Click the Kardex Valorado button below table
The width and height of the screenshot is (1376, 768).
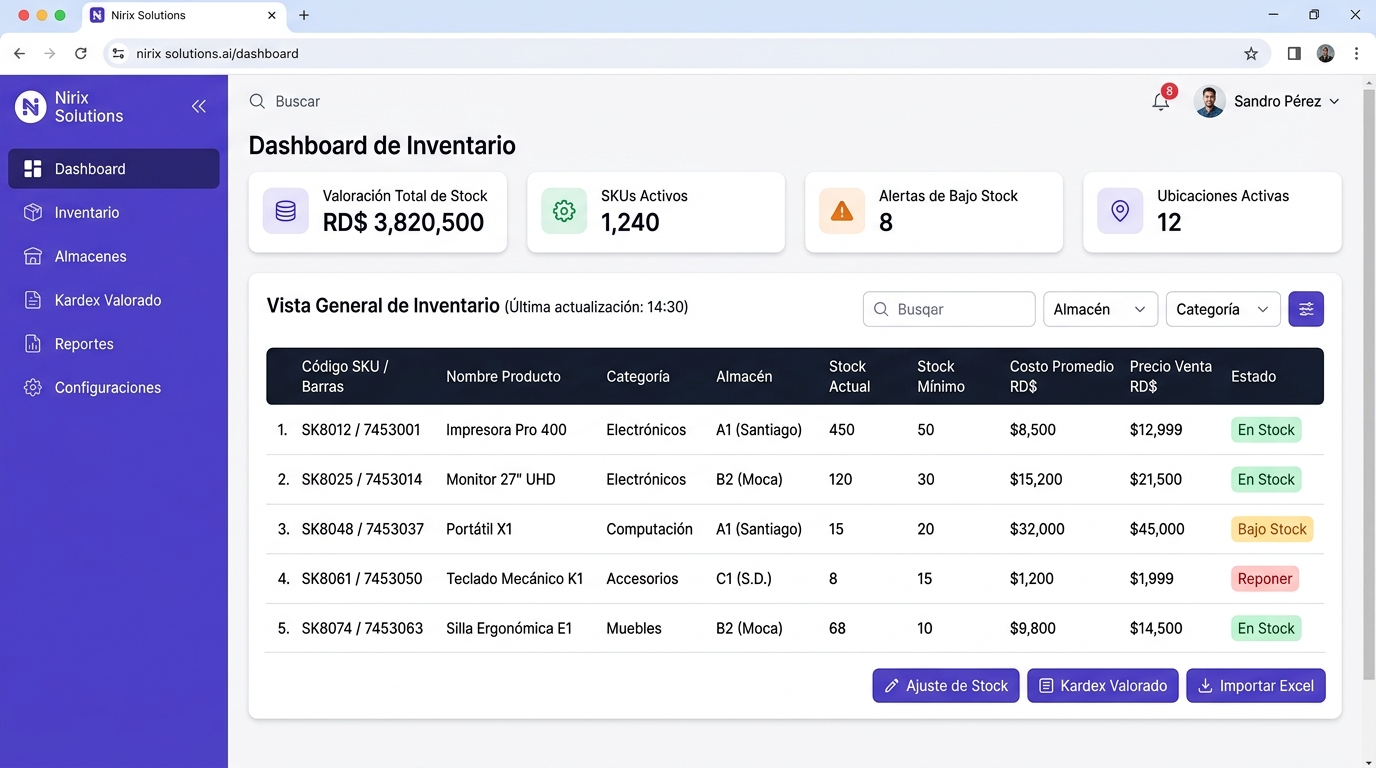[x=1103, y=686]
